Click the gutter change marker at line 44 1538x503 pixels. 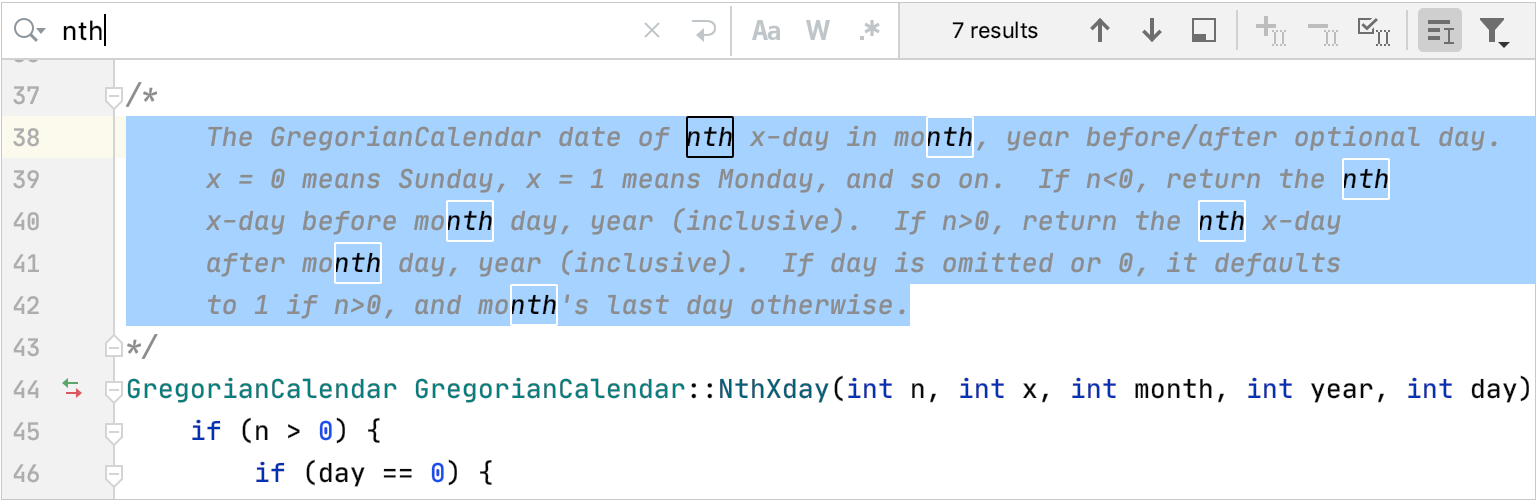72,389
